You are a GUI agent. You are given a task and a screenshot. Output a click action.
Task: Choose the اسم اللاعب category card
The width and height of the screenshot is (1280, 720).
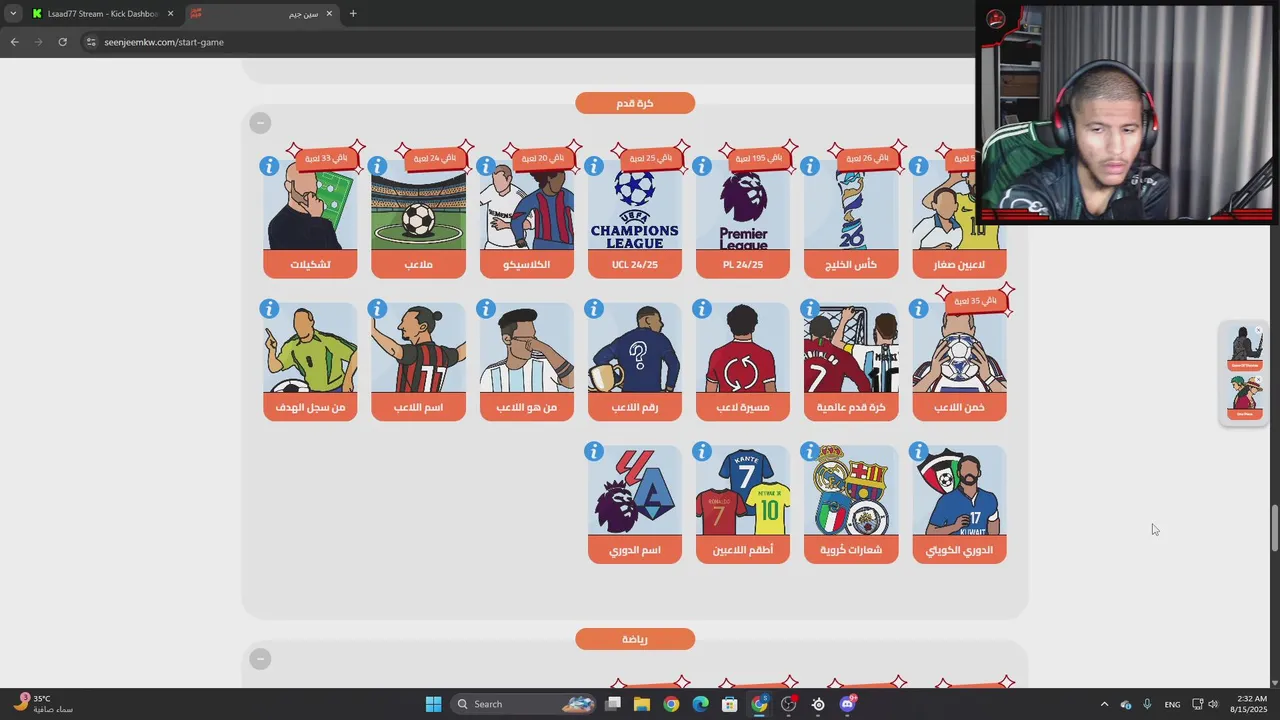pos(418,362)
